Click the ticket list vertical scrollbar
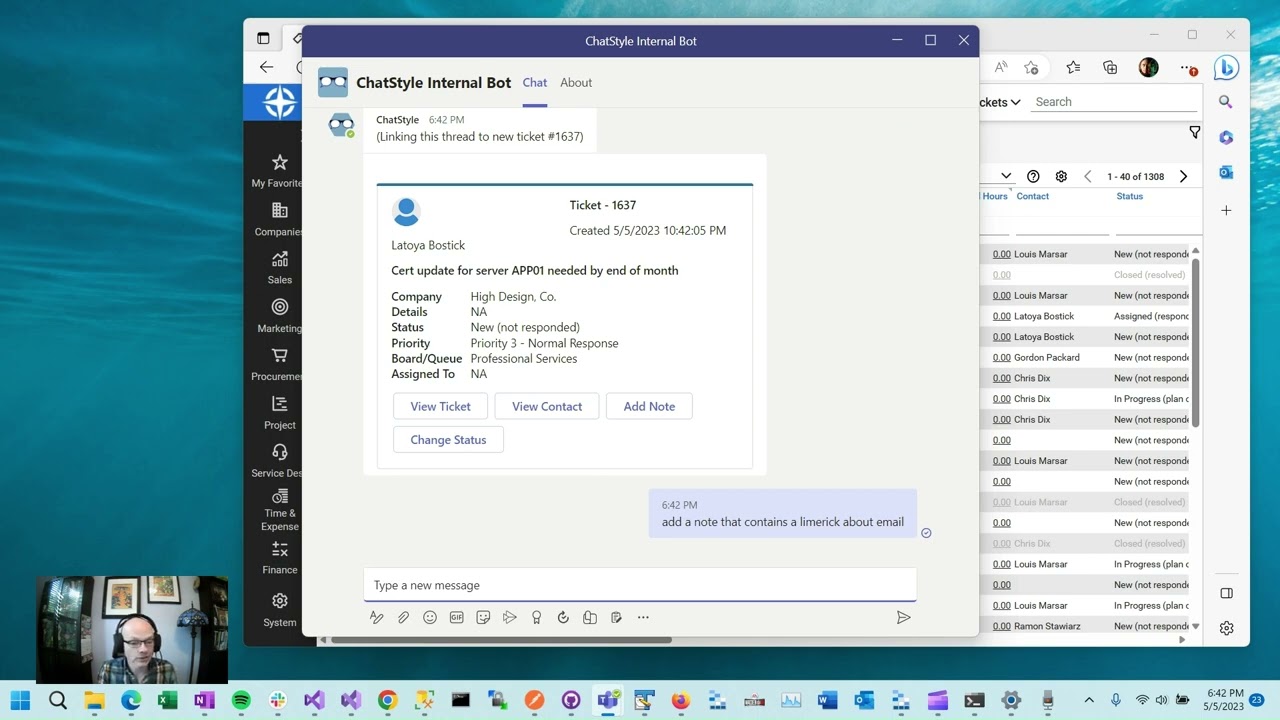Viewport: 1280px width, 720px height. coord(1195,342)
